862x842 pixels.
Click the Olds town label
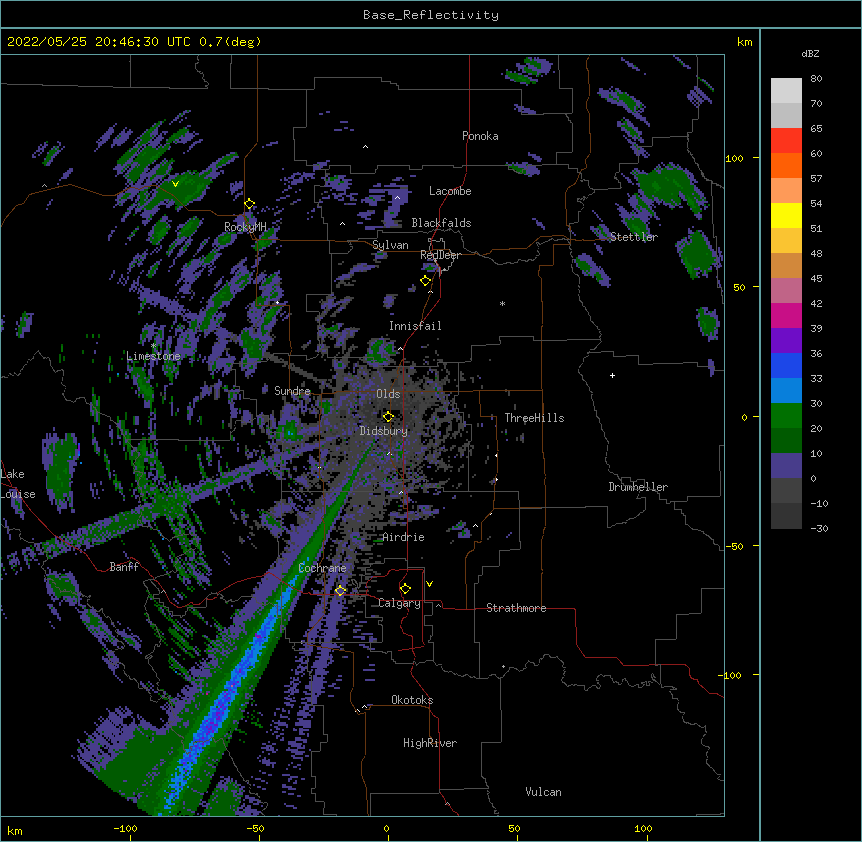click(388, 394)
